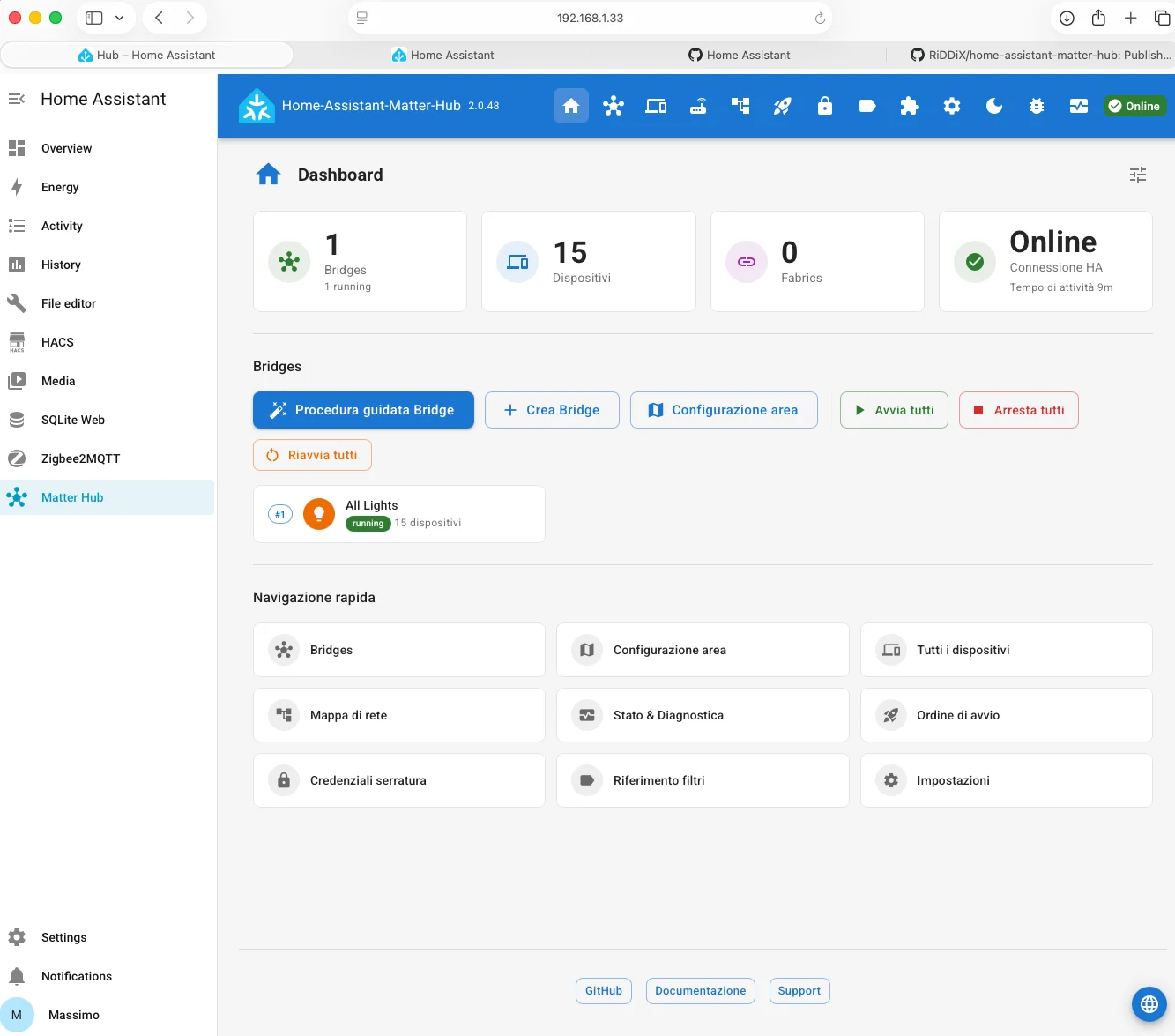Screen dimensions: 1175x1036
Task: Open health diagnostics pulse icon in toolbar
Action: click(1079, 106)
